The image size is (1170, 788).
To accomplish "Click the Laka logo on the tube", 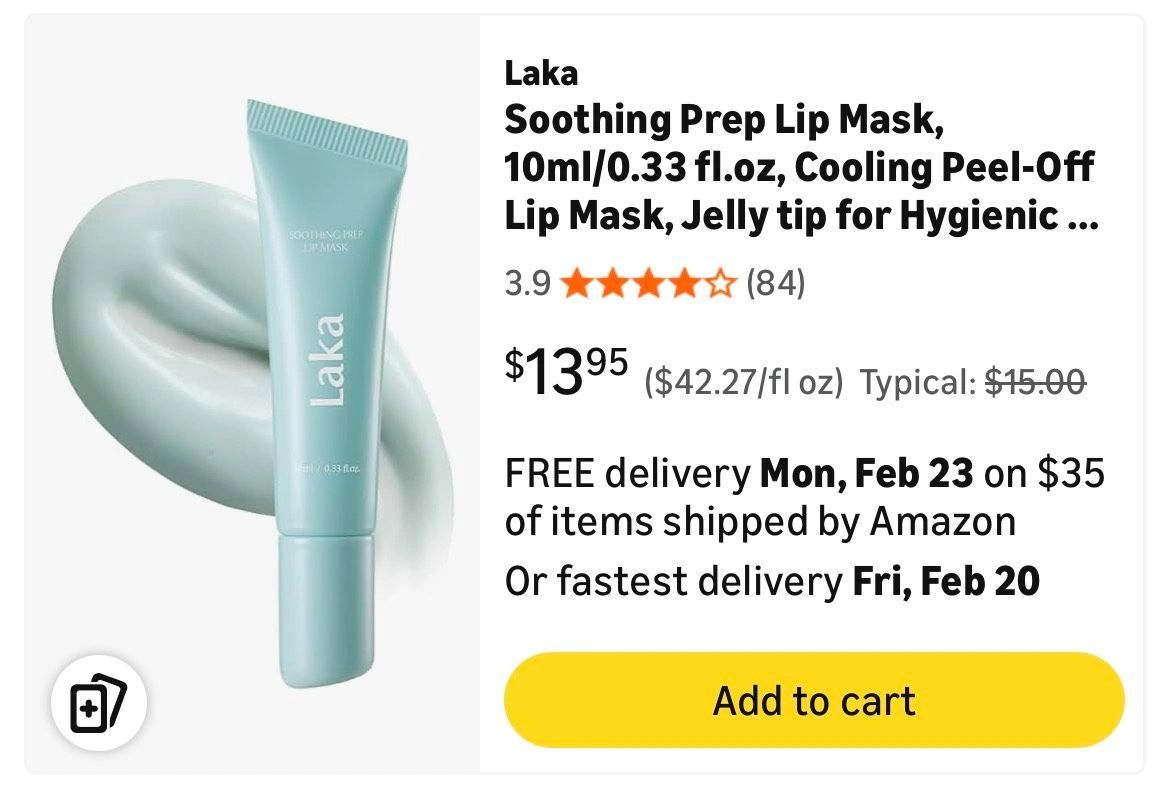I will (326, 360).
